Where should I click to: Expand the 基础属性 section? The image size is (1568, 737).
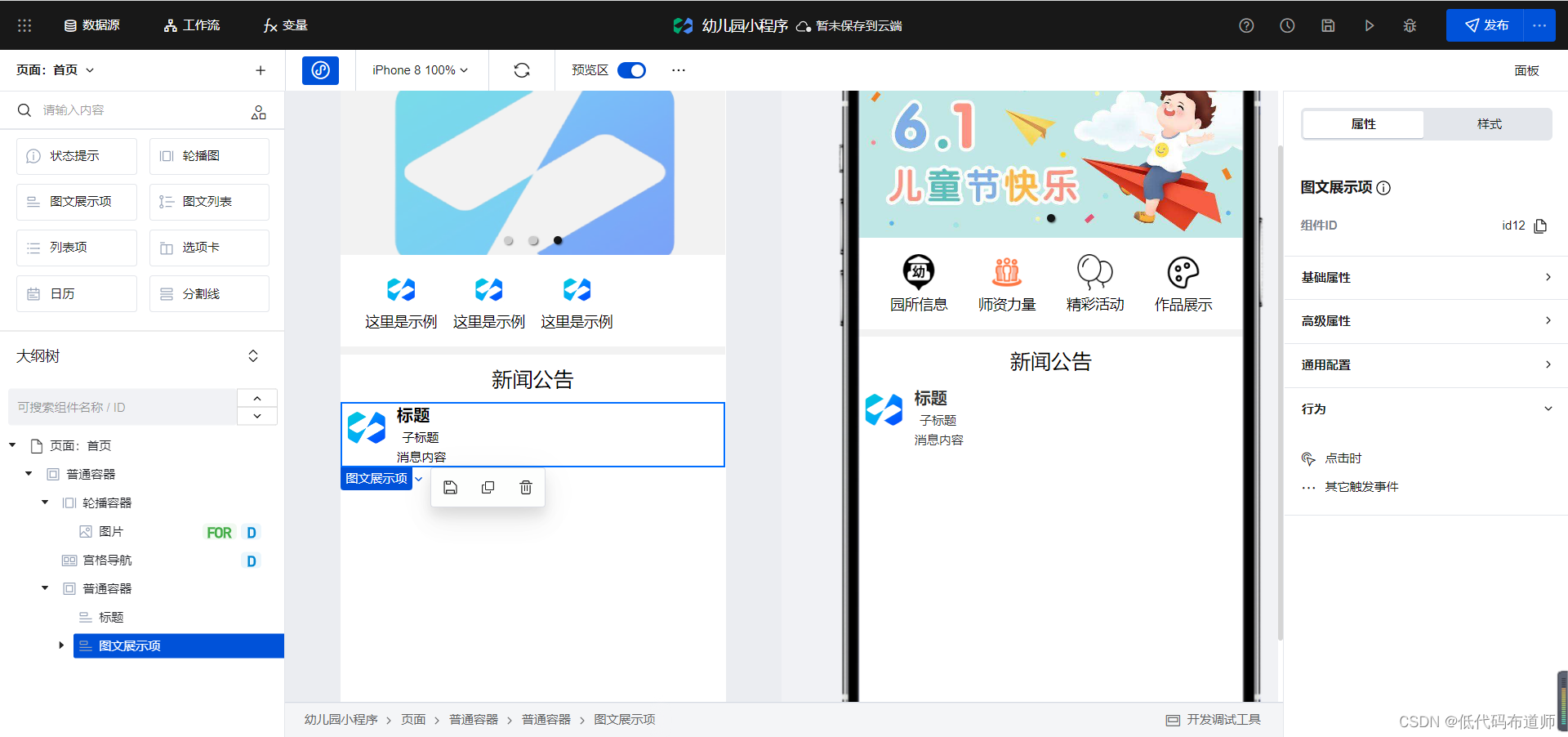1426,278
